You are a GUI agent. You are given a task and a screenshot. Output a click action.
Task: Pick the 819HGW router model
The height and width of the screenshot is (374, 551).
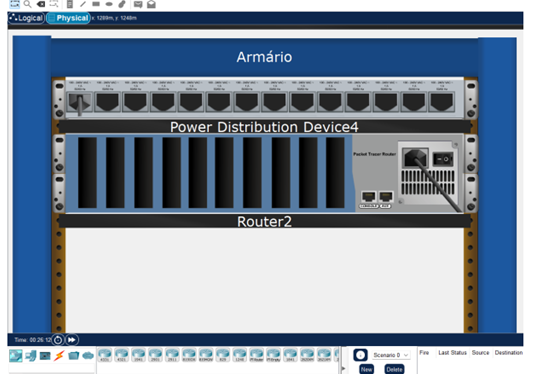click(x=206, y=355)
